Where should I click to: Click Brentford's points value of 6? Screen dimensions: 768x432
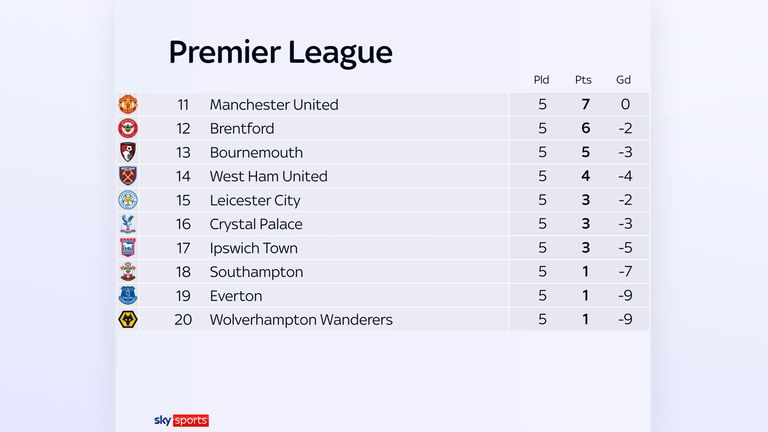tap(585, 128)
